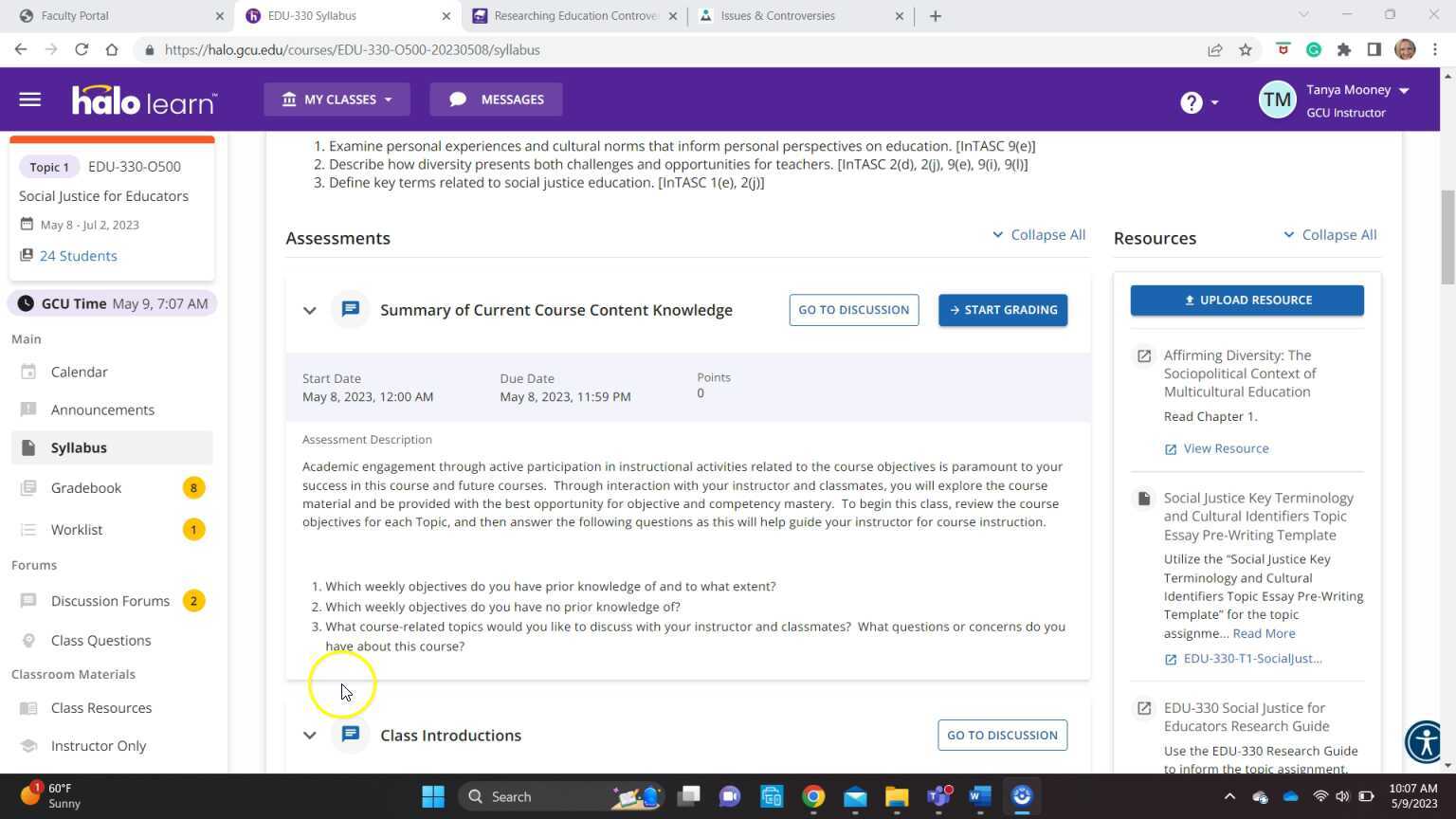The height and width of the screenshot is (819, 1456).
Task: Open the accessibility widget
Action: point(1425,742)
